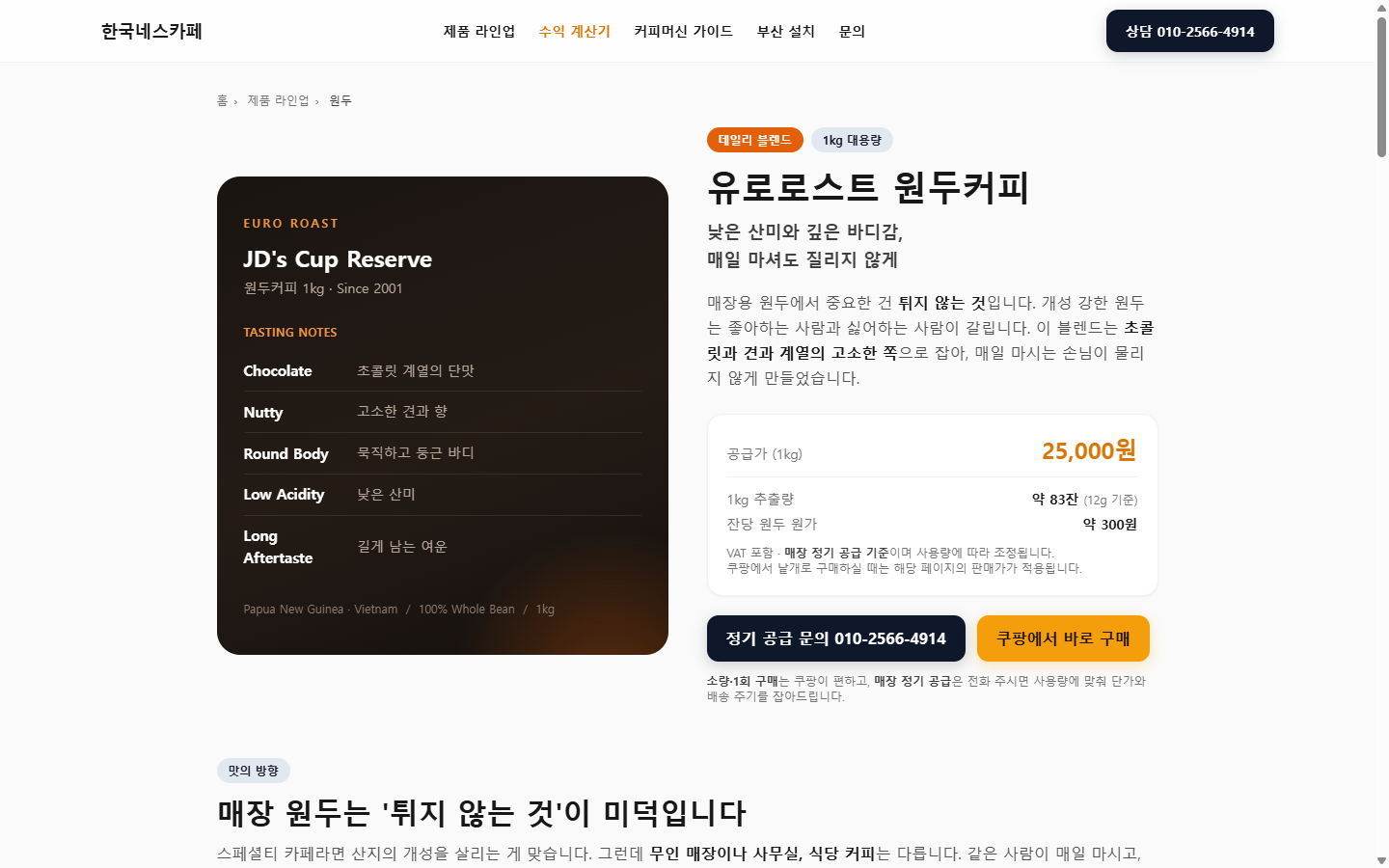Viewport: 1389px width, 868px height.
Task: Open the 문의 nav link
Action: pyautogui.click(x=852, y=31)
